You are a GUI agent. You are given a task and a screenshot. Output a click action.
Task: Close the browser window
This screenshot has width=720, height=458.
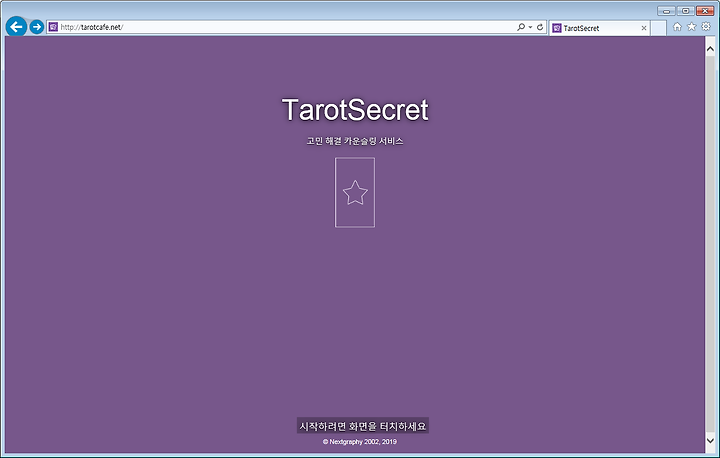(705, 11)
